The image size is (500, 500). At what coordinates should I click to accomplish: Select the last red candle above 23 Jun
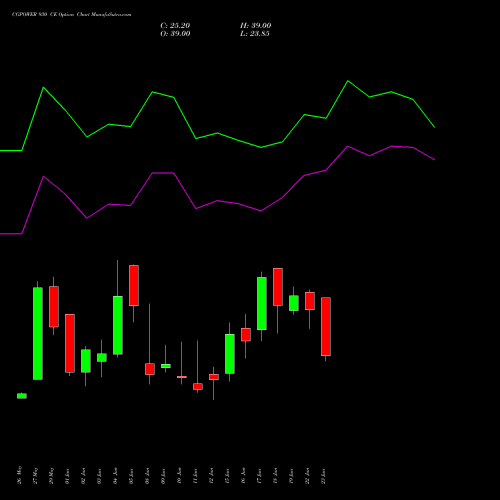[326, 327]
